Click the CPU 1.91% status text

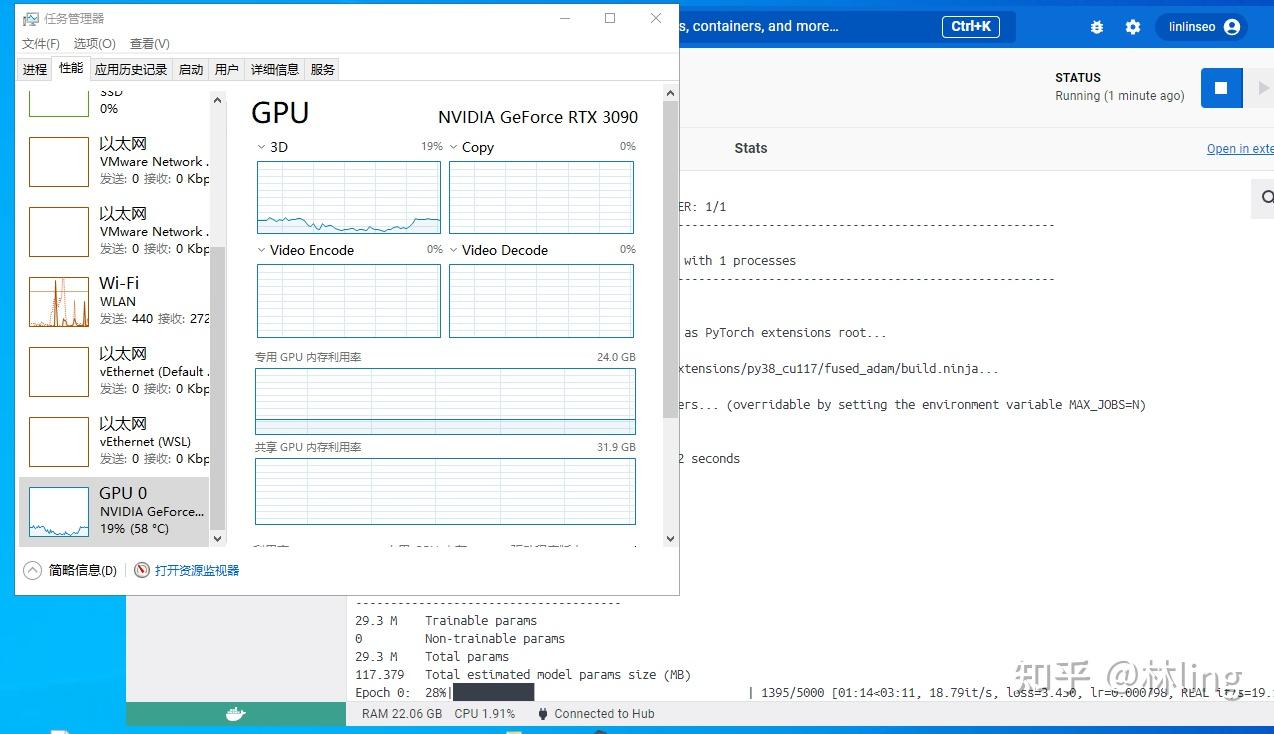(485, 714)
